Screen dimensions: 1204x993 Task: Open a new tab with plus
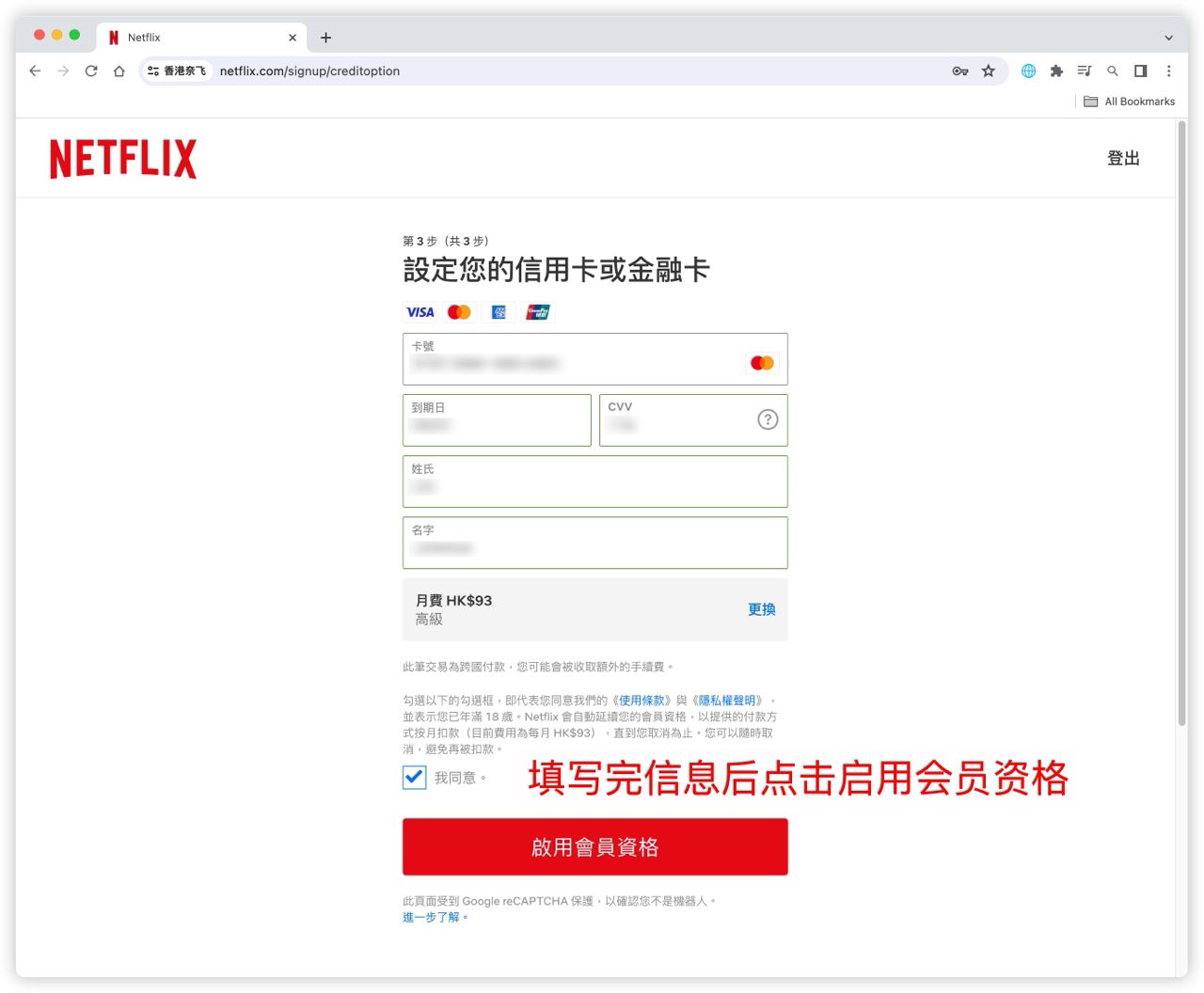tap(325, 38)
